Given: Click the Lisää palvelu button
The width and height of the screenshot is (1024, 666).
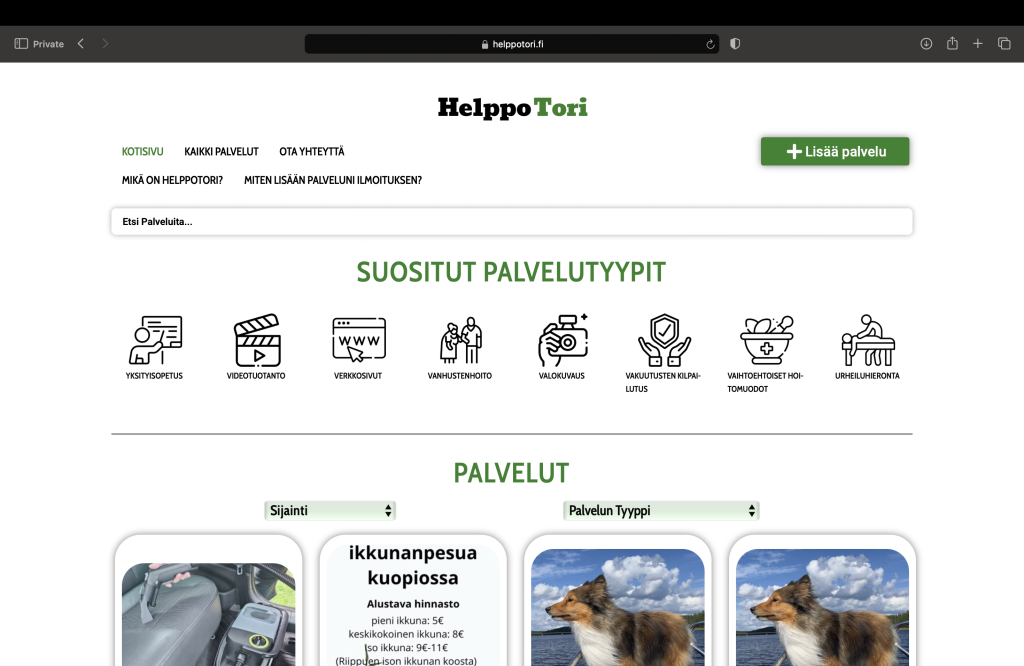Looking at the screenshot, I should [x=835, y=151].
